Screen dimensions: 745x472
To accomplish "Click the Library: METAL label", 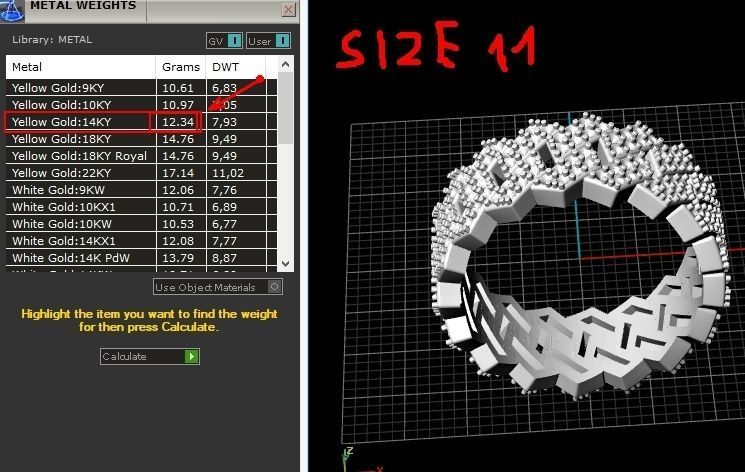I will (52, 40).
